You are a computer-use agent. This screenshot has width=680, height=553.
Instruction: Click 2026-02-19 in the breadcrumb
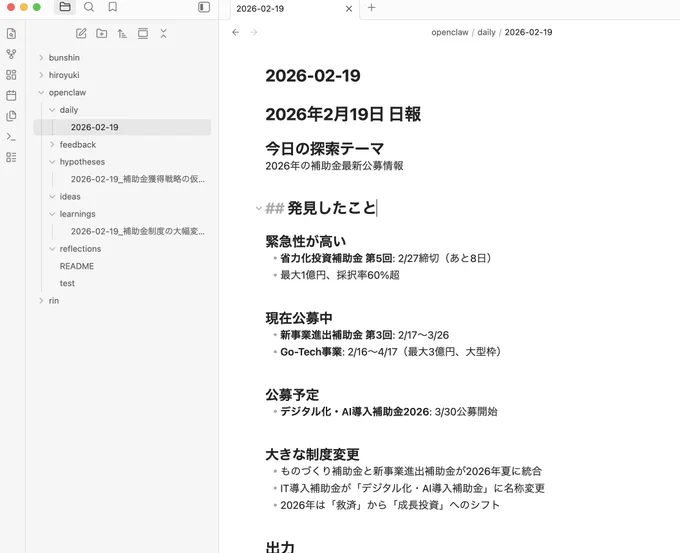coord(528,32)
